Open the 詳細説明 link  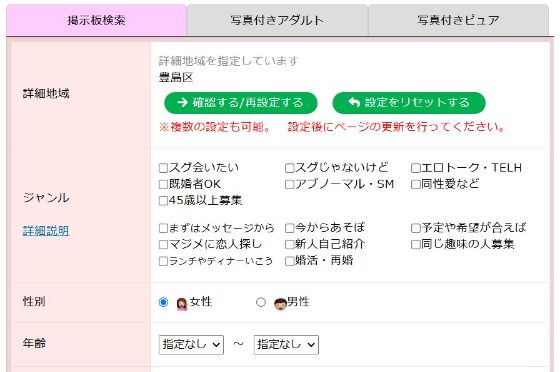tap(46, 231)
